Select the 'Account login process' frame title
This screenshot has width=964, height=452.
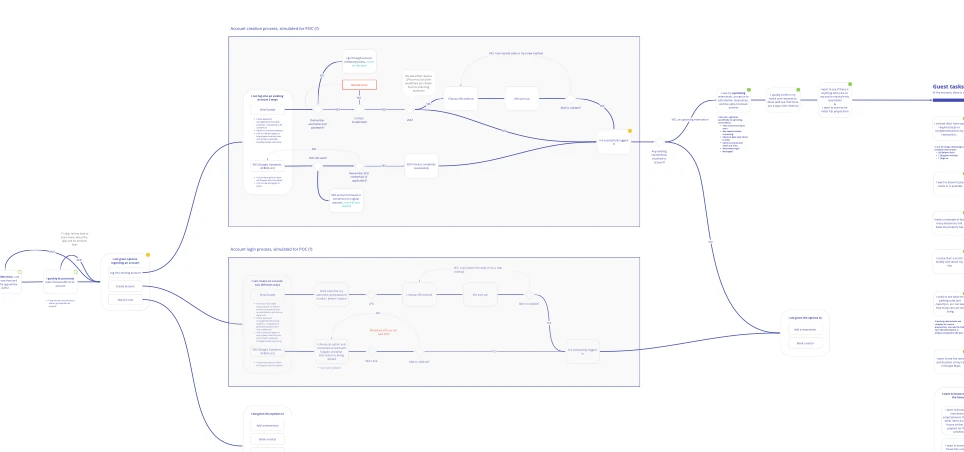[x=271, y=249]
